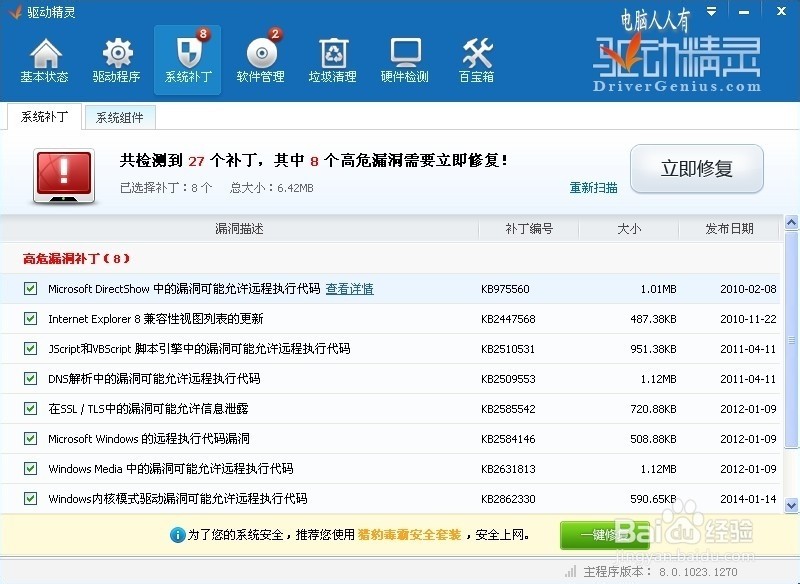Click the DriverGenius.com logo banner
The width and height of the screenshot is (800, 584).
tap(677, 63)
